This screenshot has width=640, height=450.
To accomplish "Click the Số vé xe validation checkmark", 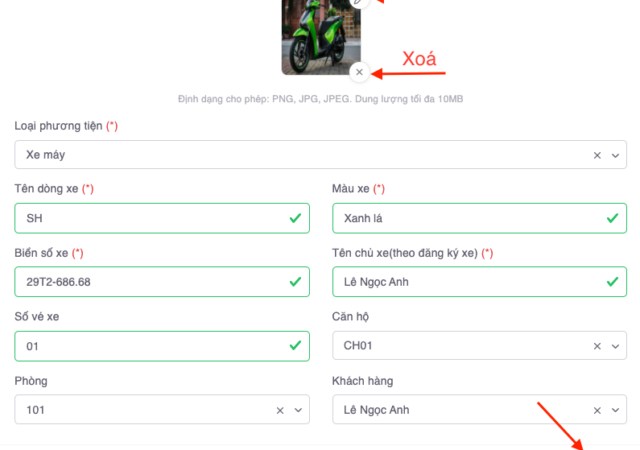I will click(295, 346).
